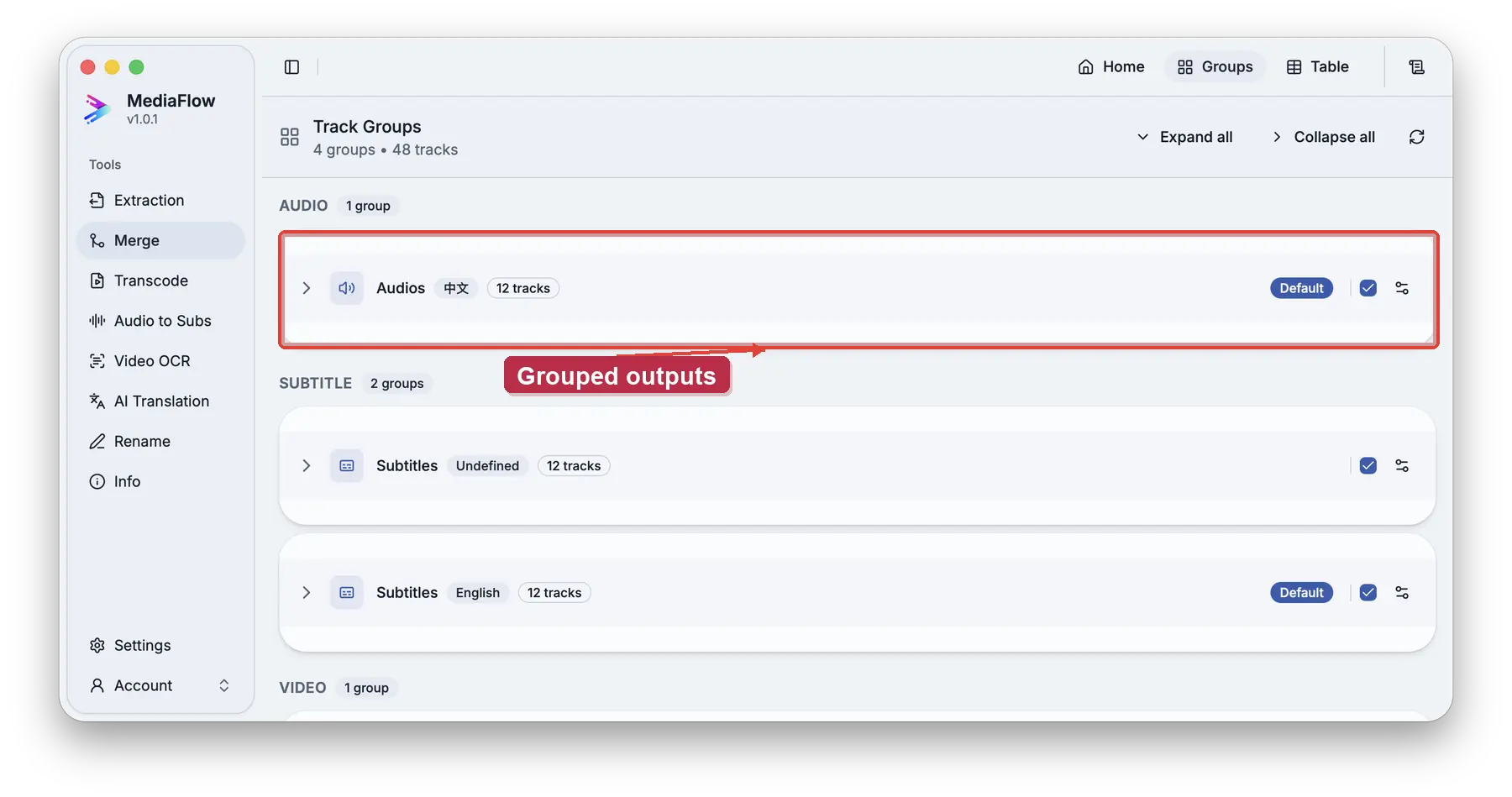Open Settings in sidebar
This screenshot has width=1512, height=797.
(160, 645)
